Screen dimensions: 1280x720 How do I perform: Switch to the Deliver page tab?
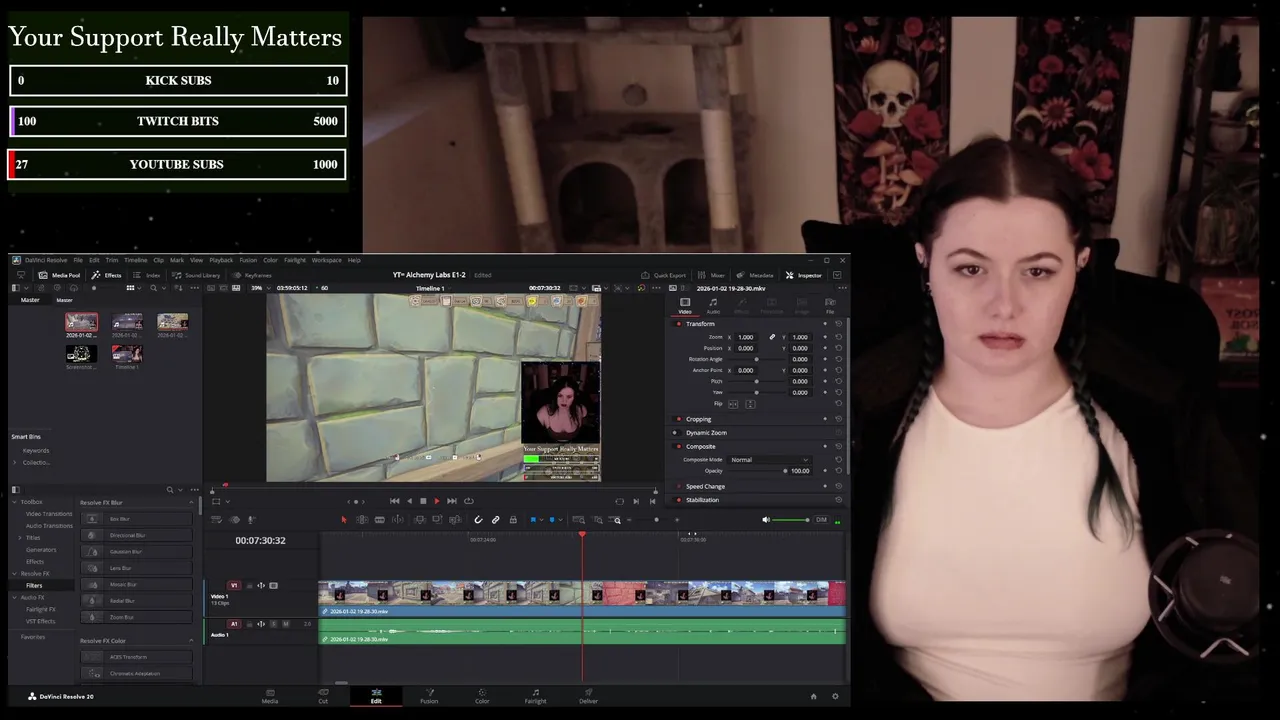(588, 696)
